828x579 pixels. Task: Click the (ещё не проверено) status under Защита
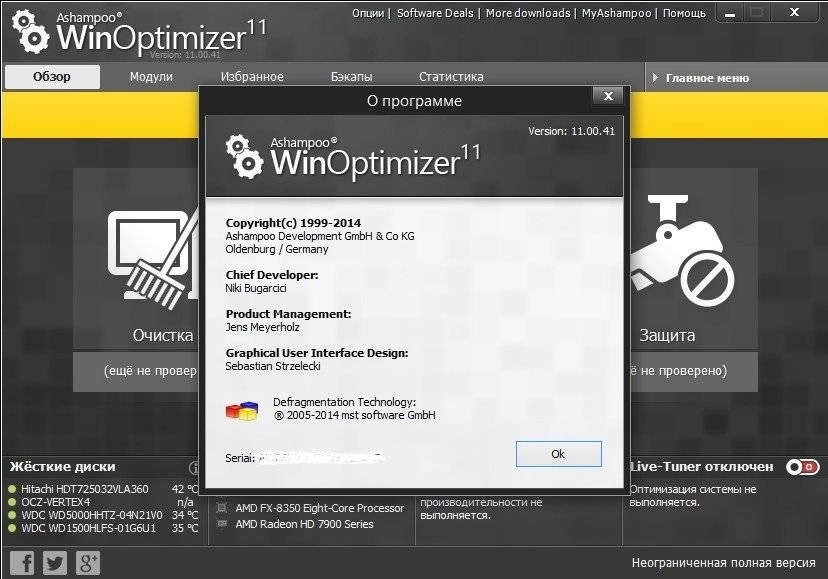[679, 370]
